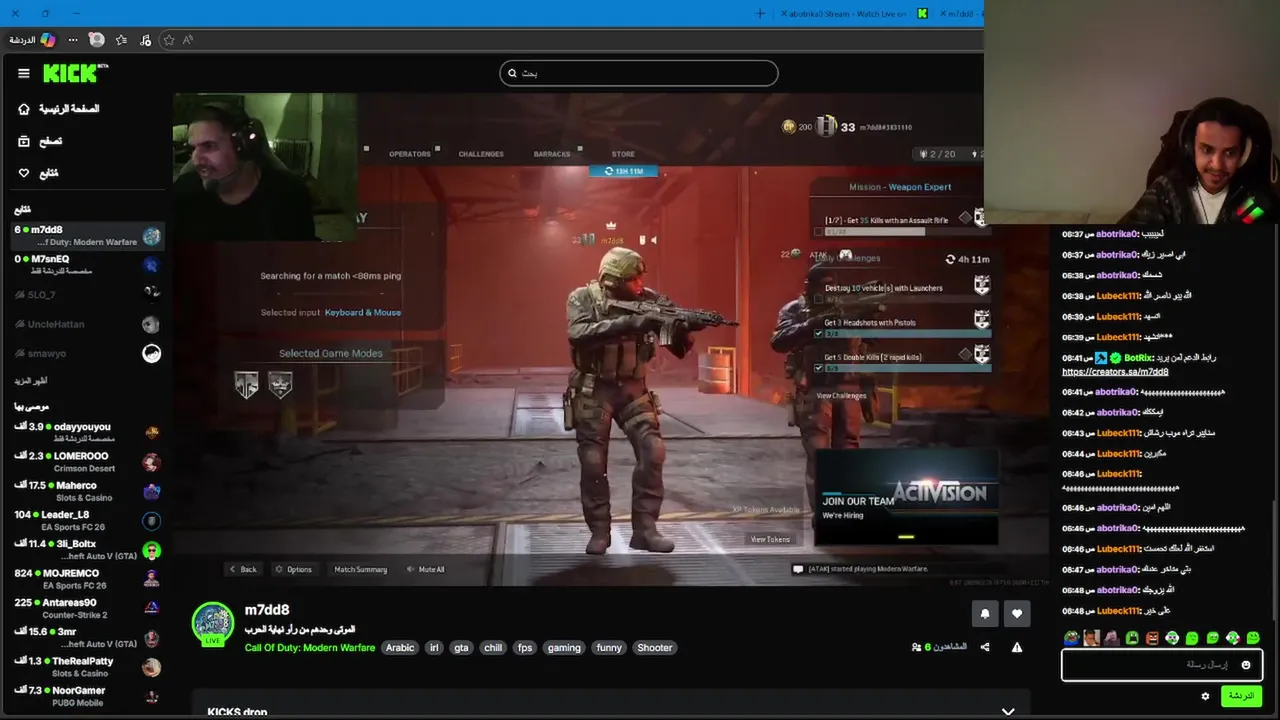Focus the chat message input box
This screenshot has width=1280, height=720.
(1162, 664)
